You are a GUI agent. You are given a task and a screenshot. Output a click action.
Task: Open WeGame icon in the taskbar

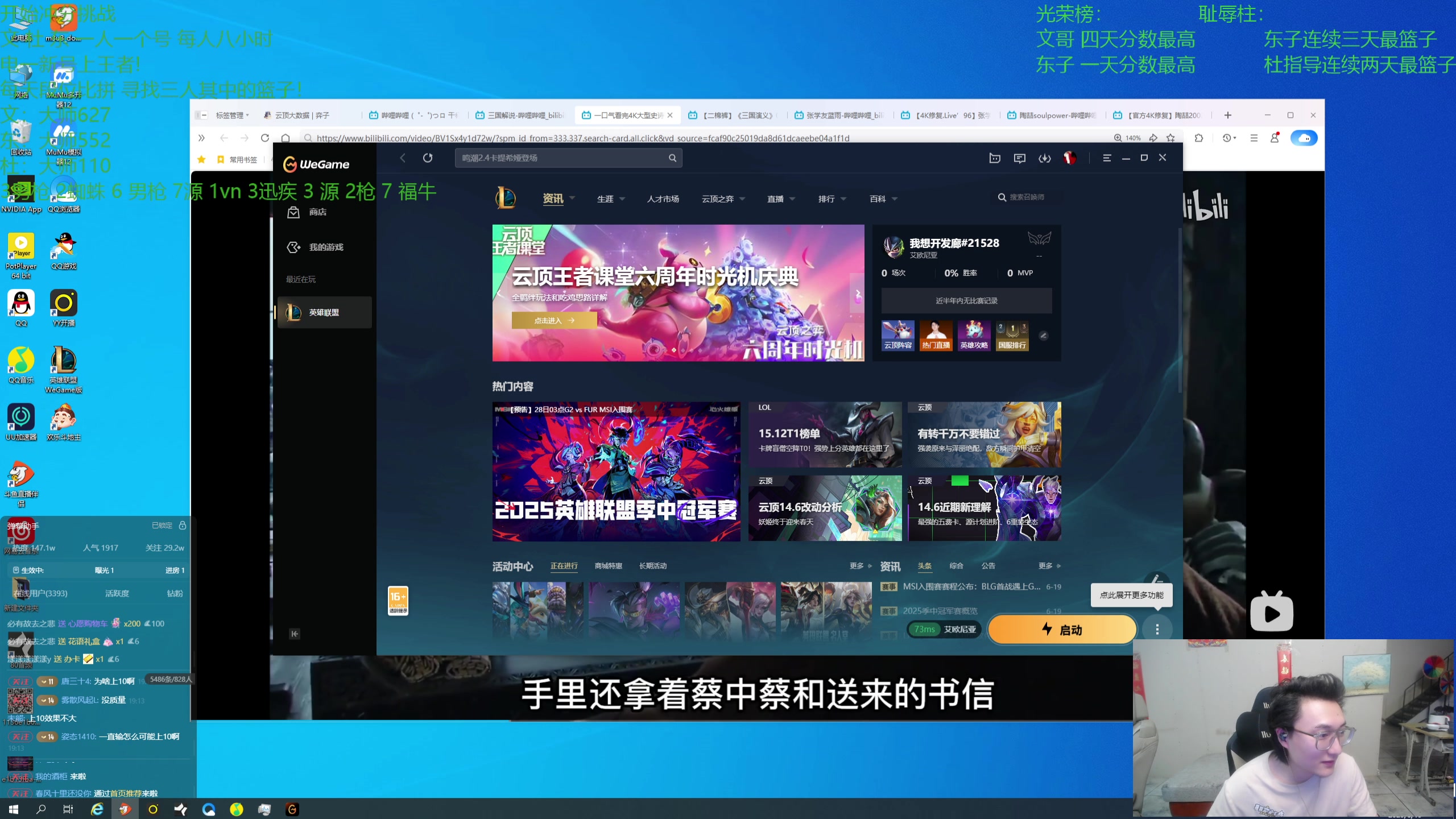[x=292, y=809]
